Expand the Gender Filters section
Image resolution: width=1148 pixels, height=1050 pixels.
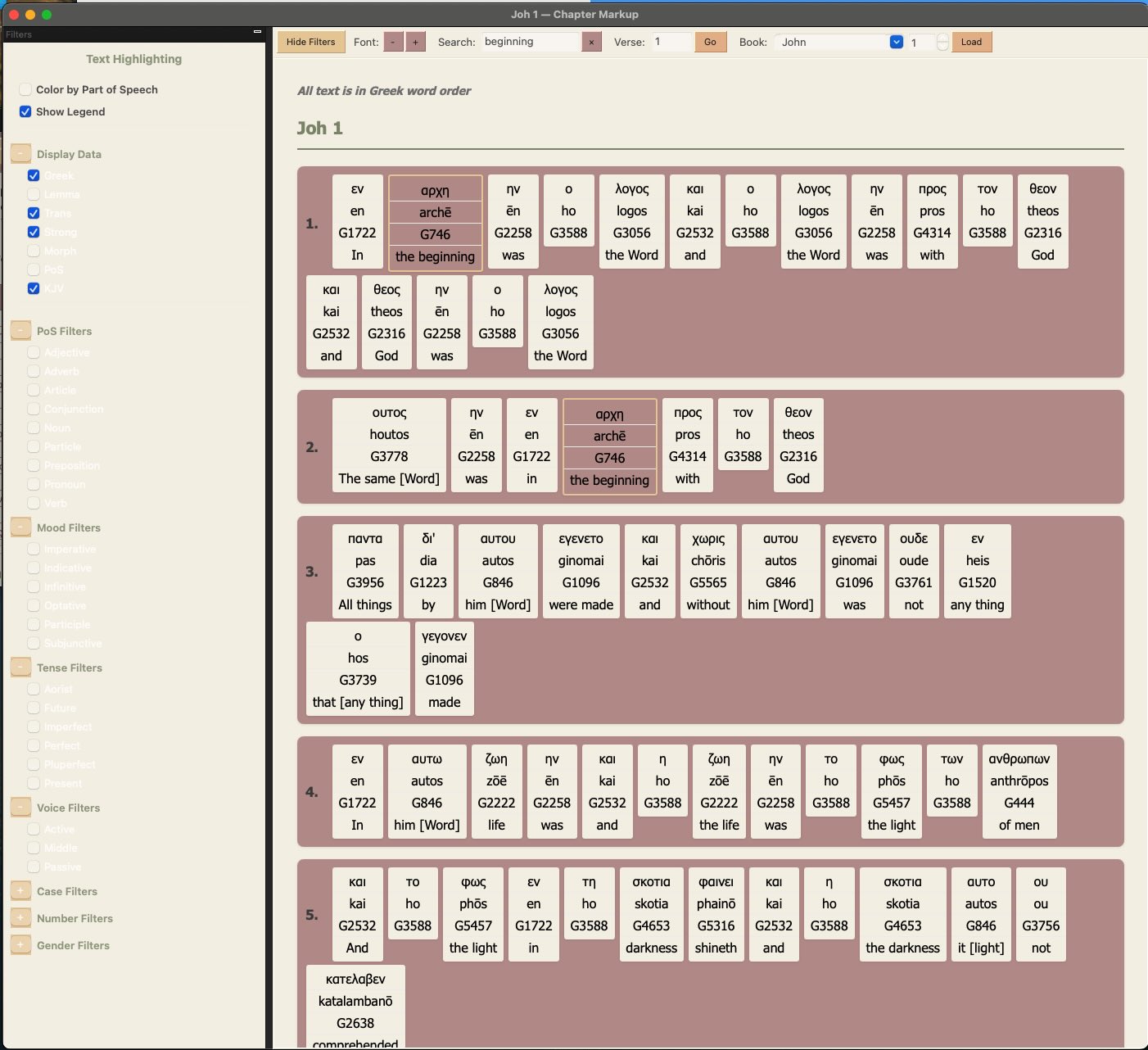pyautogui.click(x=20, y=945)
